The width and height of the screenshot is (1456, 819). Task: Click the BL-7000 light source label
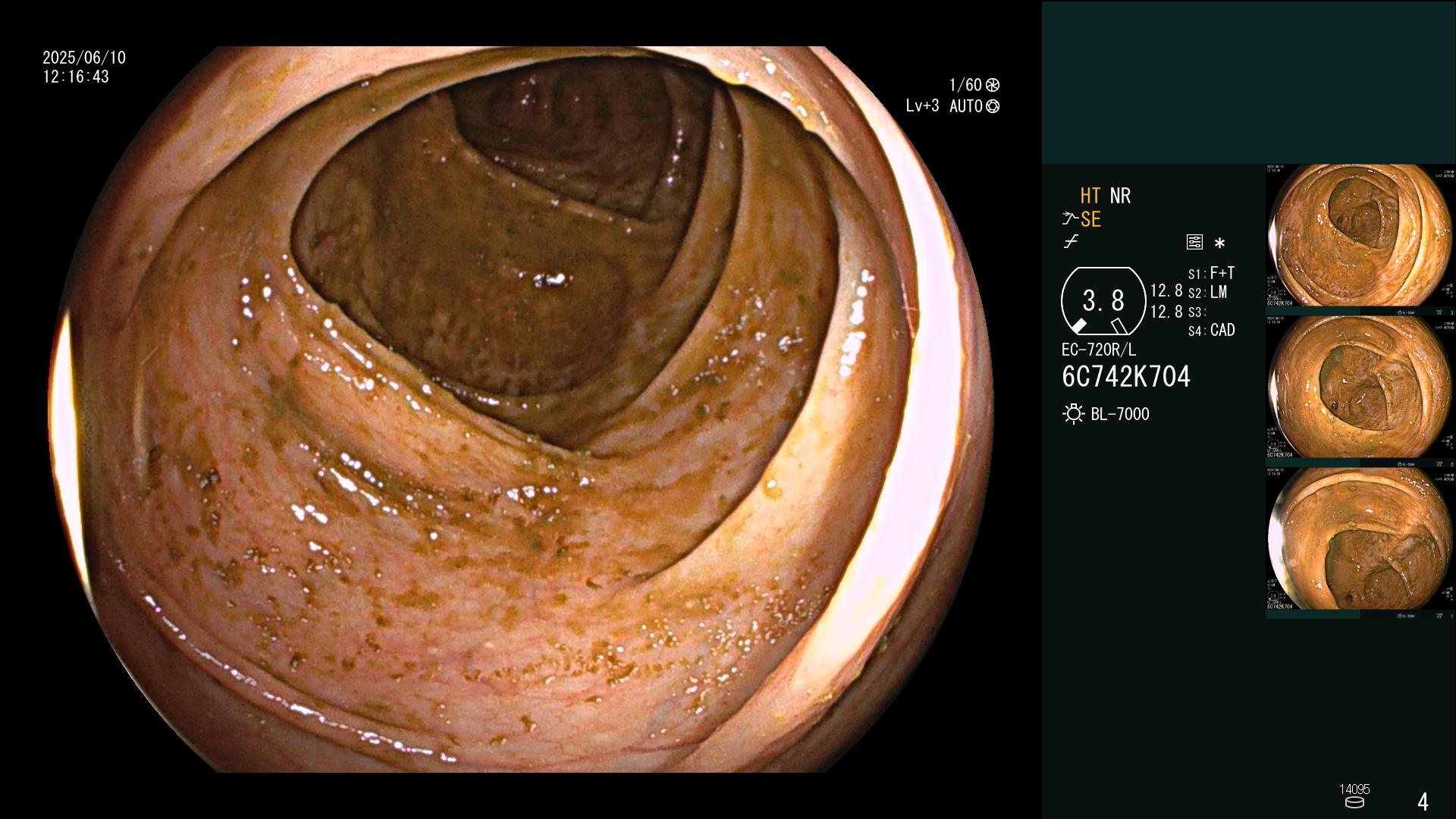tap(1120, 414)
